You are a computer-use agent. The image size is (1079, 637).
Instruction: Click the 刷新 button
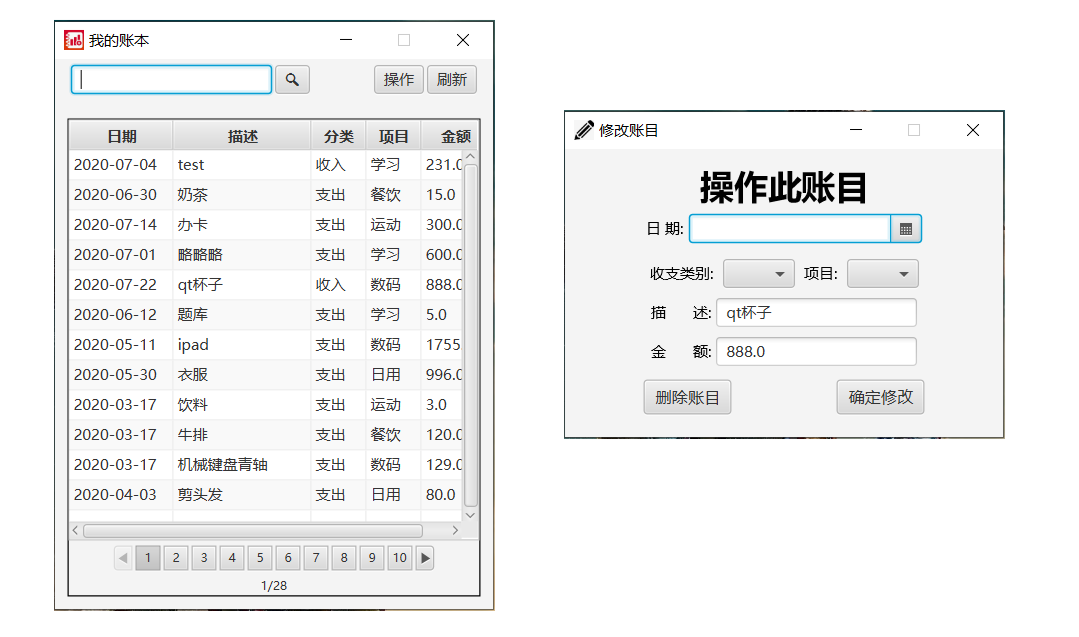[451, 80]
